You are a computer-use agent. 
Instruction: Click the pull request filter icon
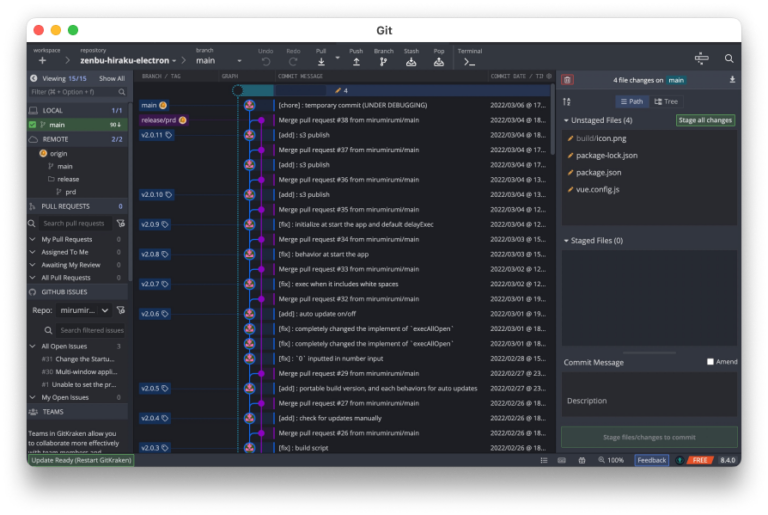coord(120,223)
